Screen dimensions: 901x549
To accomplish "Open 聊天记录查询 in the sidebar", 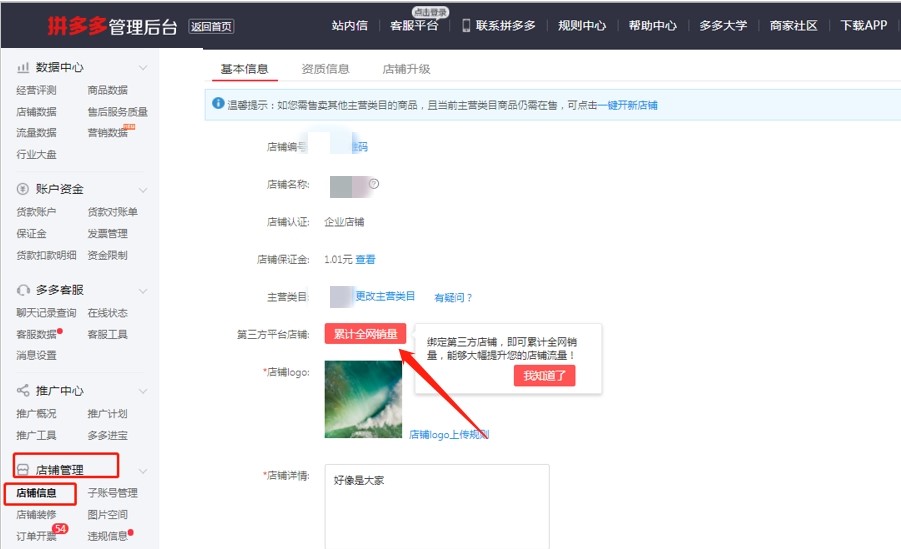I will 46,313.
